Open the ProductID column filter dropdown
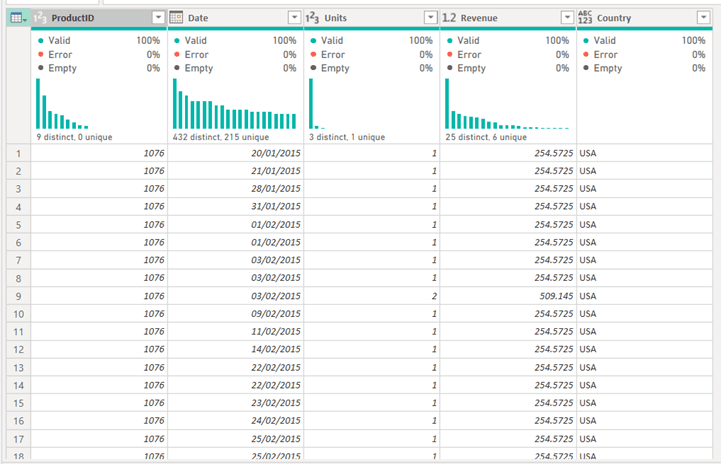The width and height of the screenshot is (721, 464). point(158,18)
